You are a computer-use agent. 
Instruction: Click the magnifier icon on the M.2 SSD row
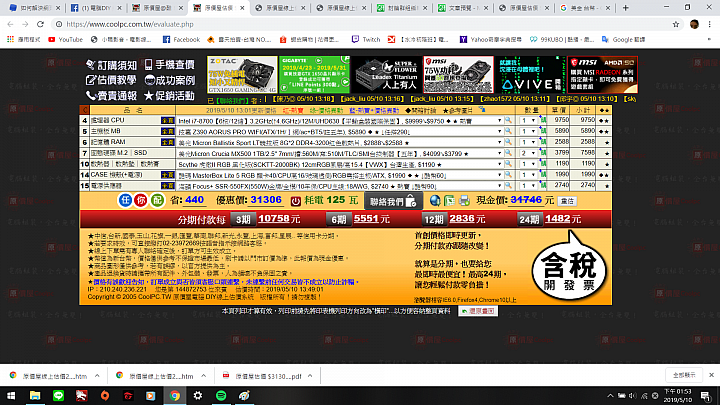508,153
